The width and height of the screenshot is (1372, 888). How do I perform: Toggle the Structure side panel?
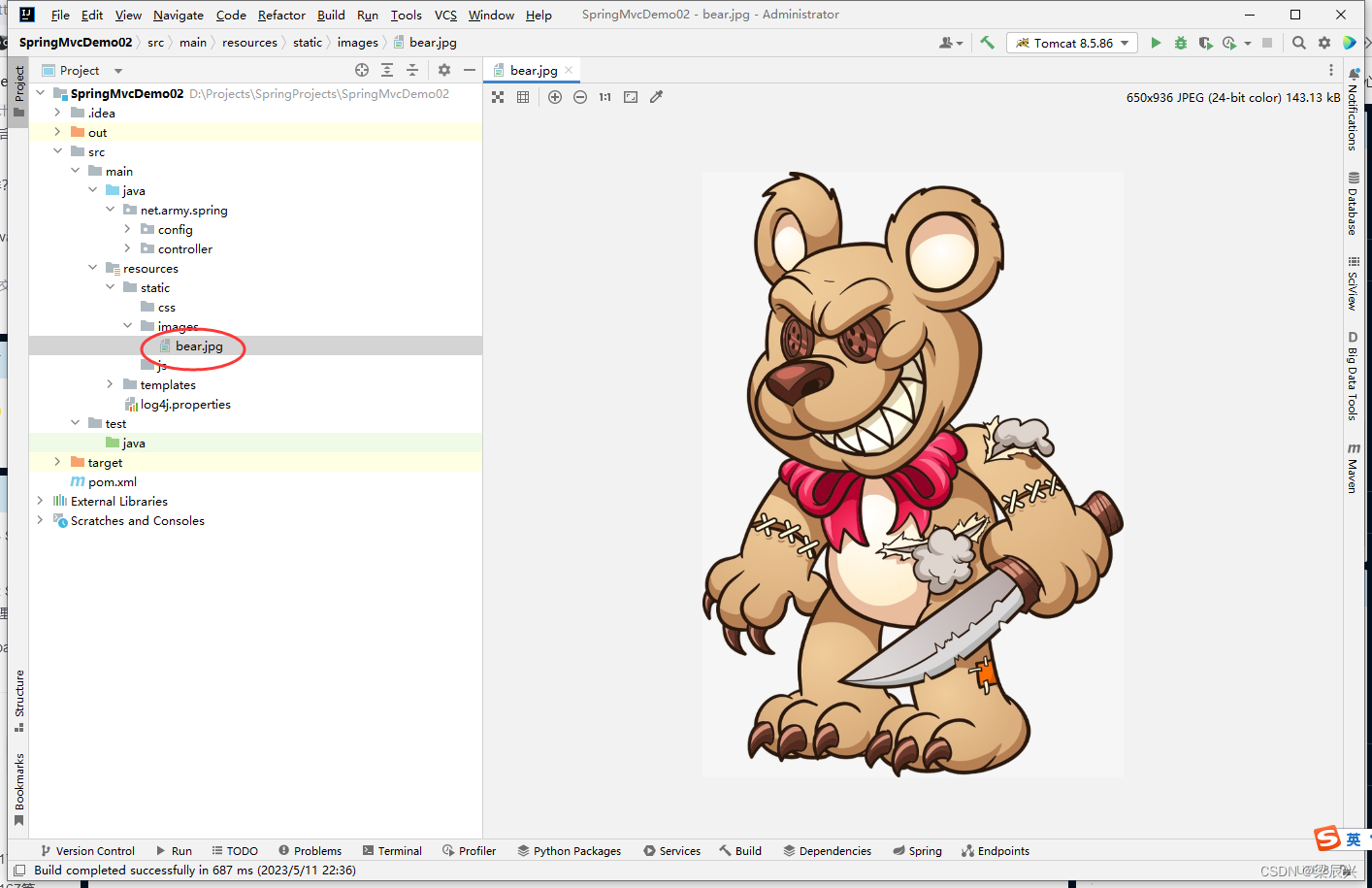[18, 701]
